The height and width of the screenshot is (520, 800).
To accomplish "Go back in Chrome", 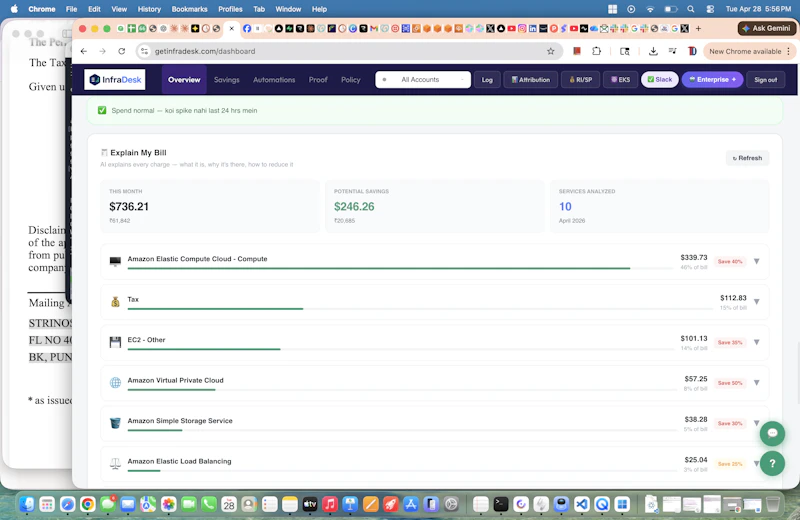I will [x=84, y=51].
